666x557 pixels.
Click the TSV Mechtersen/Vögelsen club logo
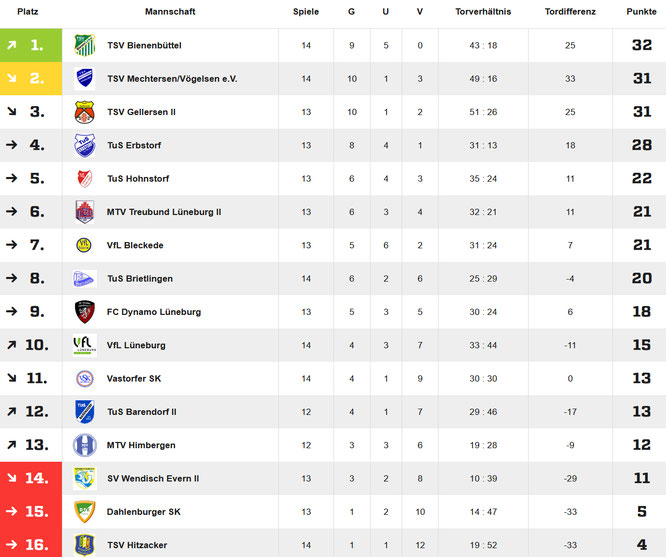(84, 79)
